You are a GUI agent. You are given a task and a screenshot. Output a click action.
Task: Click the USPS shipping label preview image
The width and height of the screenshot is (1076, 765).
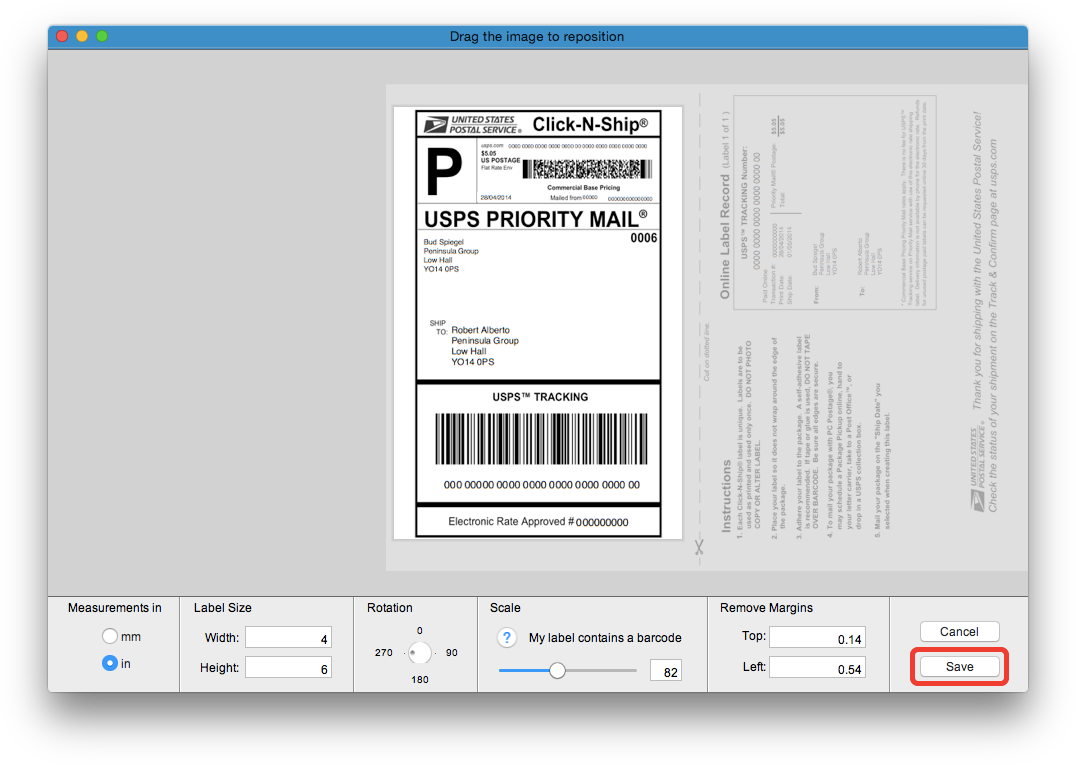coord(538,322)
